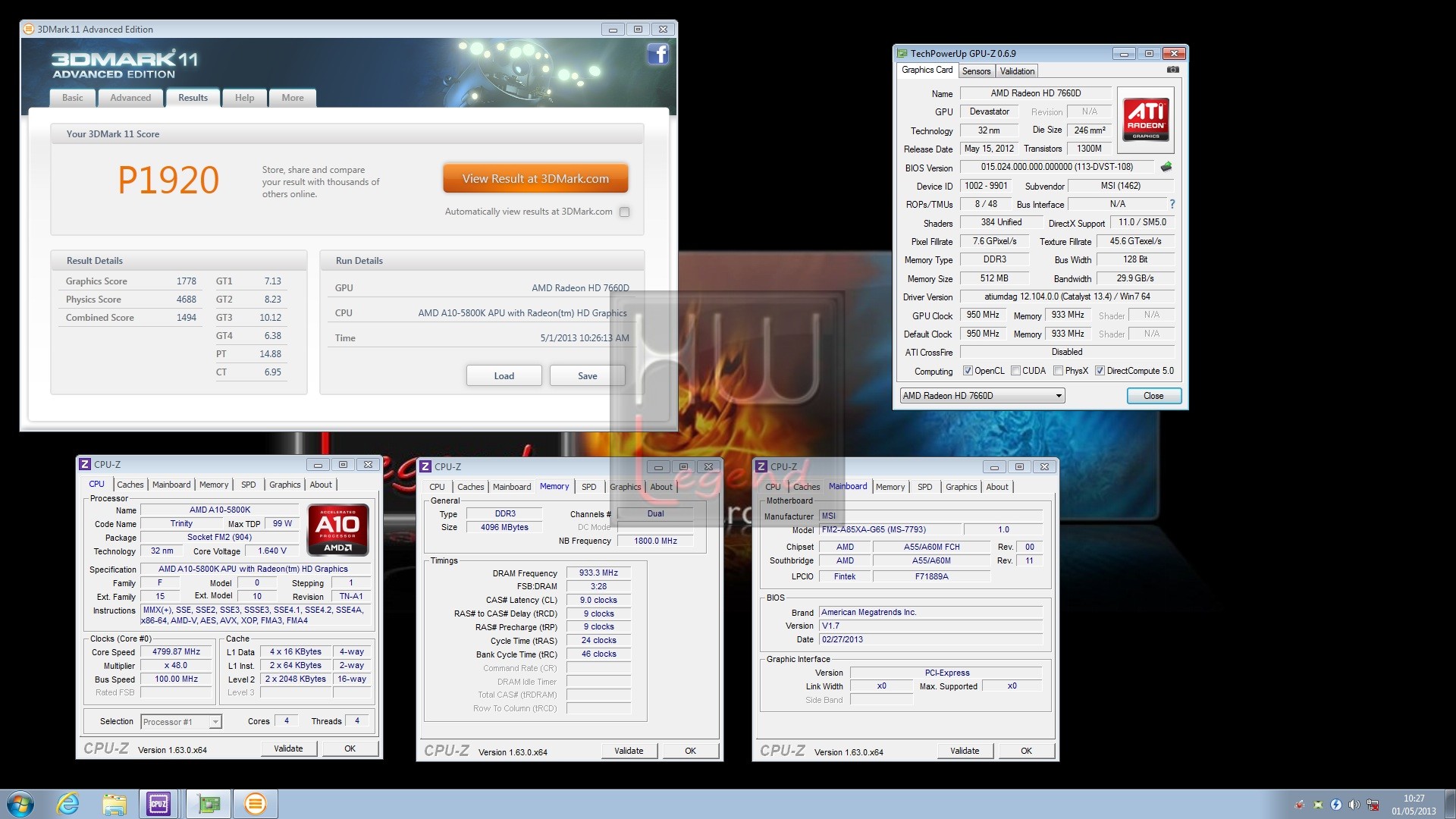Toggle the CUDA checkbox in GPU-Z
The height and width of the screenshot is (819, 1456).
coord(1015,371)
